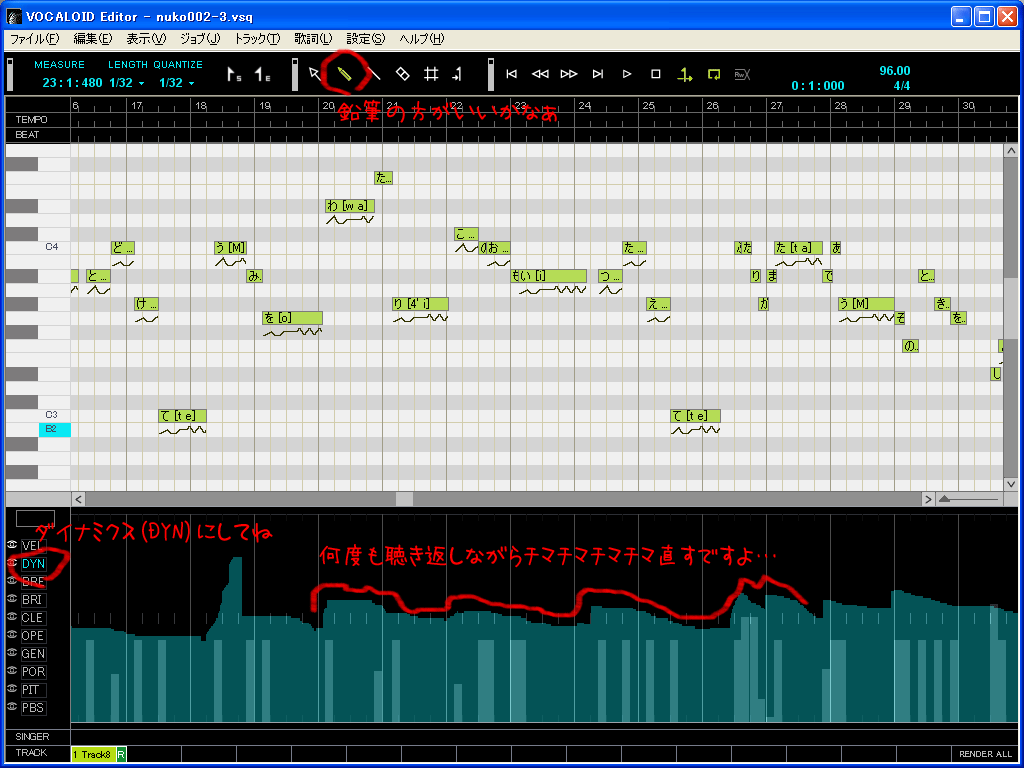The image size is (1024, 768).
Task: Click the tempo value 96.00
Action: (894, 71)
